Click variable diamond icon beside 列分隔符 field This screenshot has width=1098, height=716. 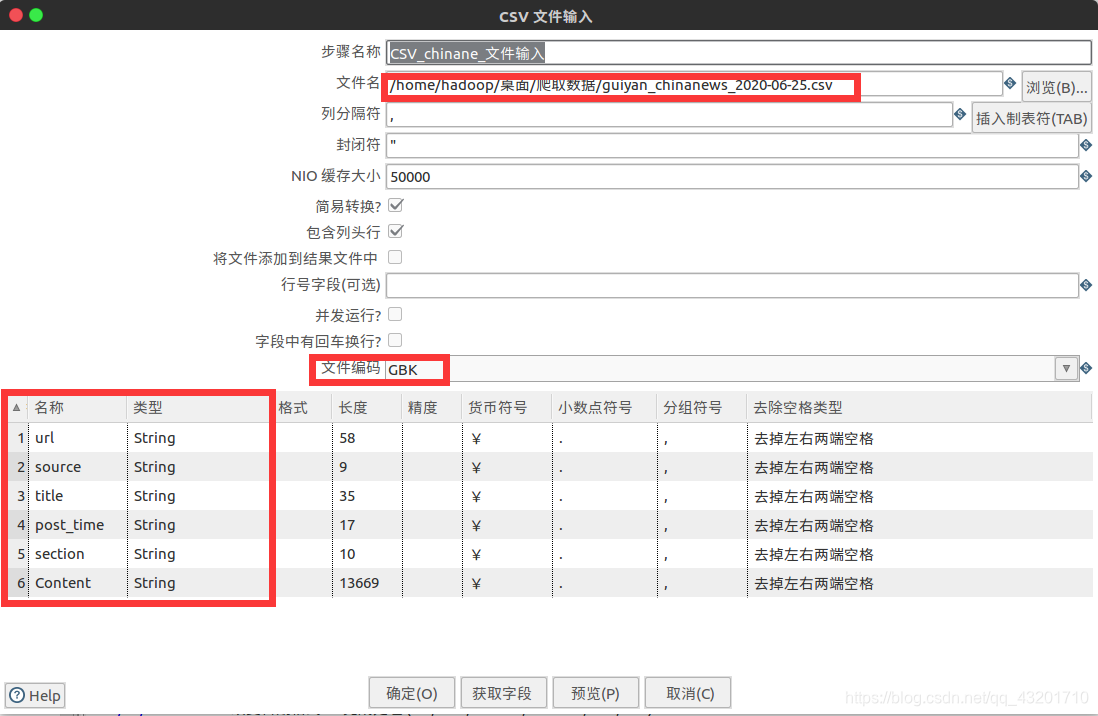click(960, 114)
